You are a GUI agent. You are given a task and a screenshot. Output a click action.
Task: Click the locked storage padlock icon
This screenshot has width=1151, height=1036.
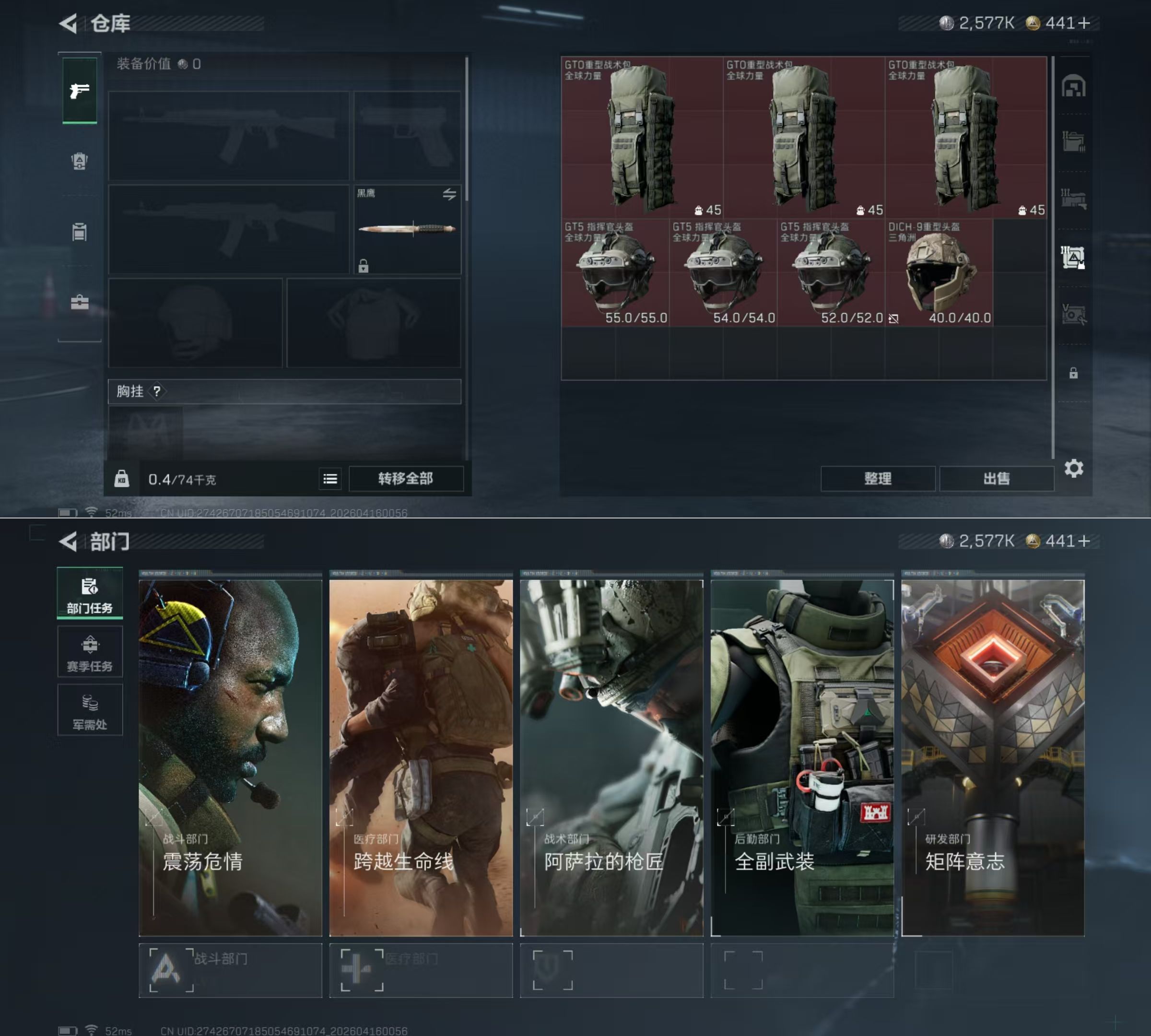pos(1074,374)
